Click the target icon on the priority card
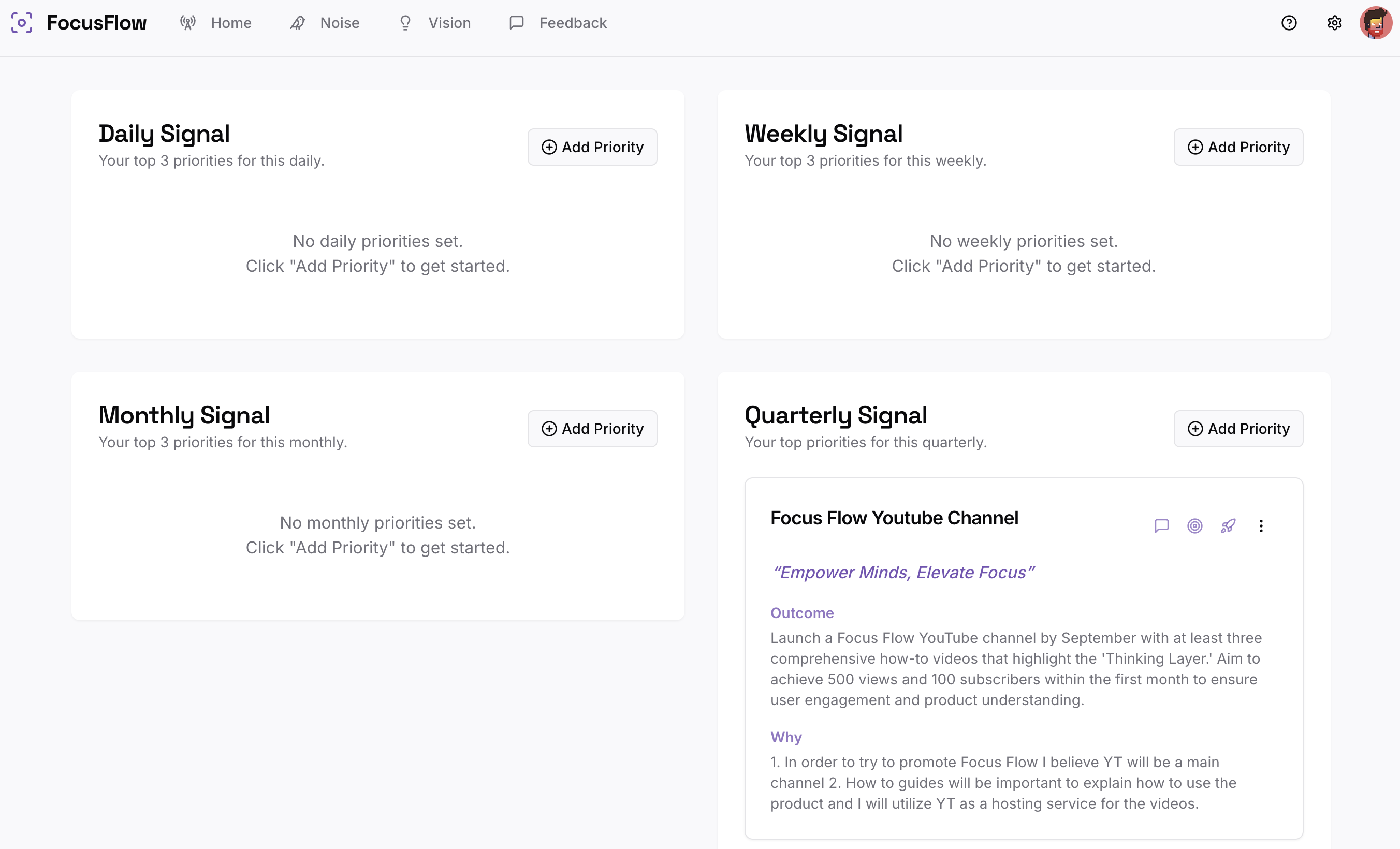1400x849 pixels. [1194, 525]
